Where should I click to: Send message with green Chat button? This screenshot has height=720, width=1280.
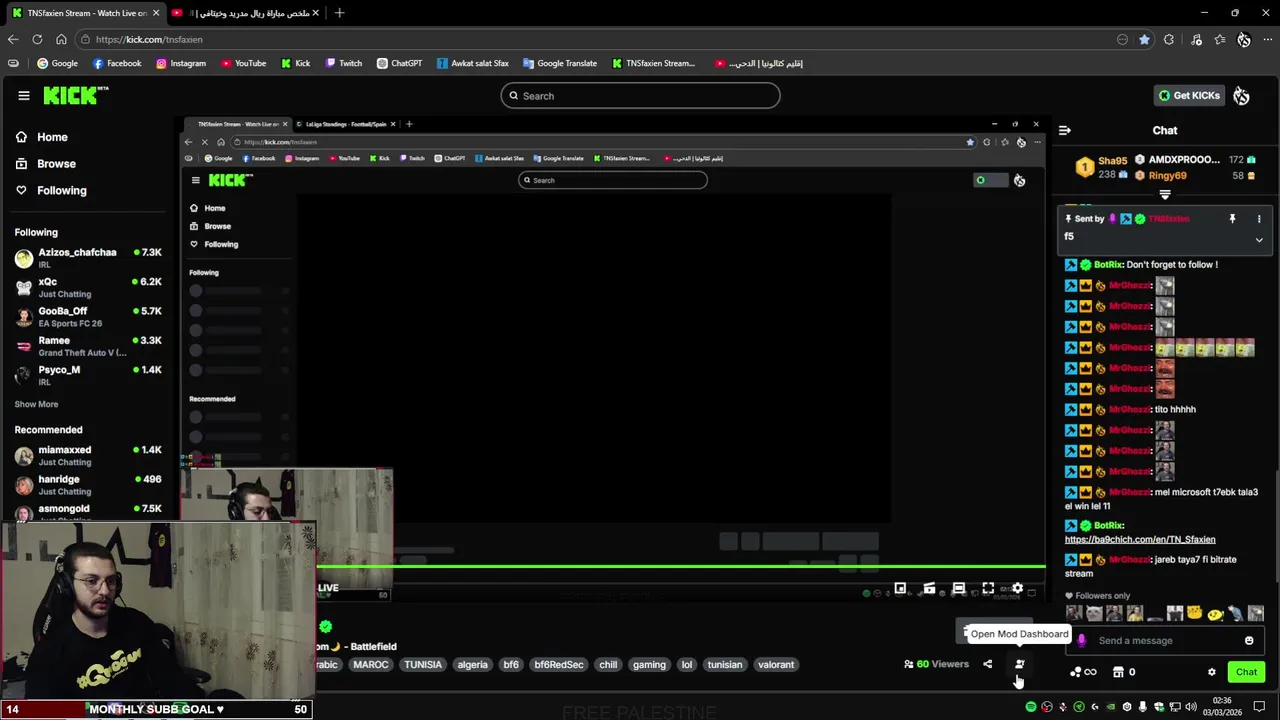coord(1246,672)
